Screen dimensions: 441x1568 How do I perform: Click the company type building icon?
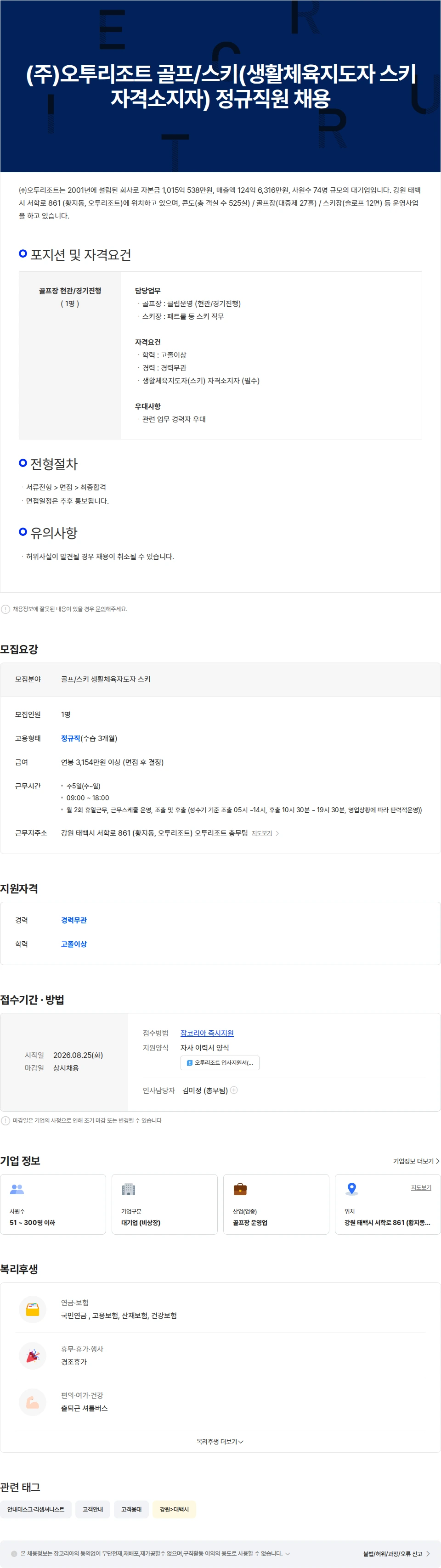[x=129, y=1189]
